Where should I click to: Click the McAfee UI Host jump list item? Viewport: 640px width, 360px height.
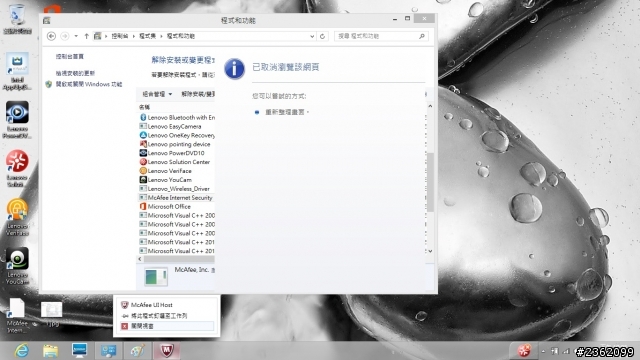(167, 305)
